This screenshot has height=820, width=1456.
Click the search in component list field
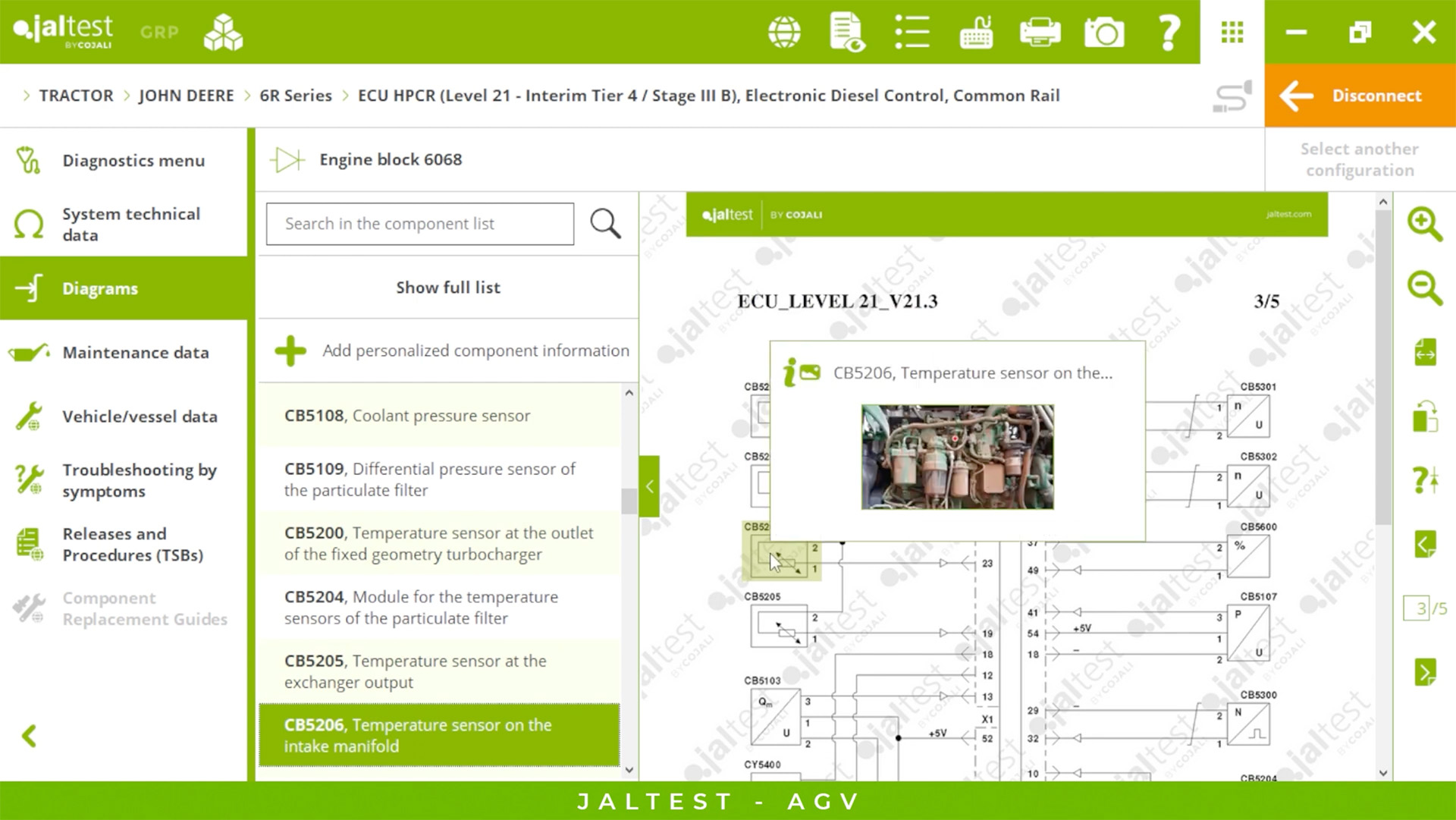[x=419, y=224]
